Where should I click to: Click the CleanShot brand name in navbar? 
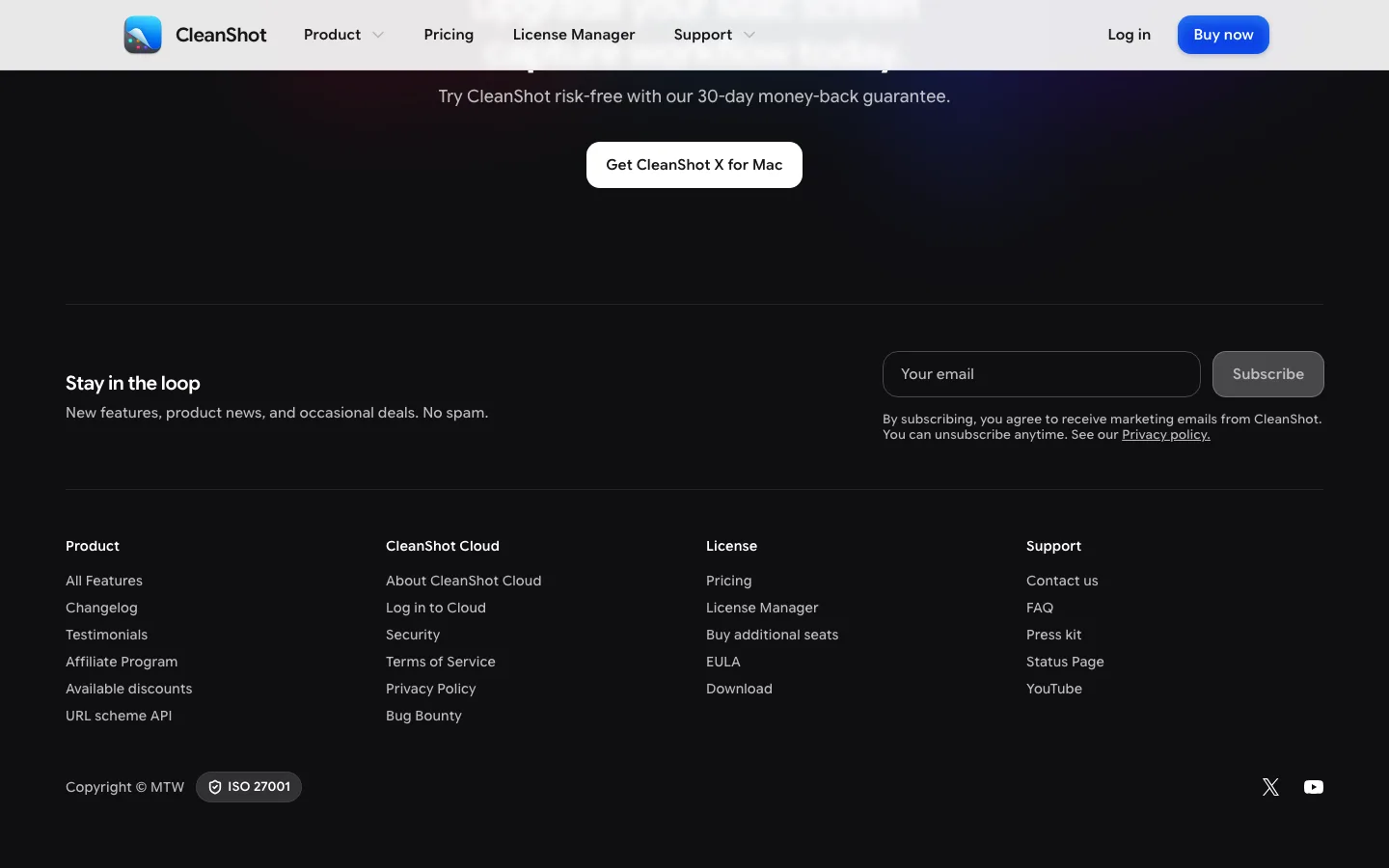[x=221, y=35]
